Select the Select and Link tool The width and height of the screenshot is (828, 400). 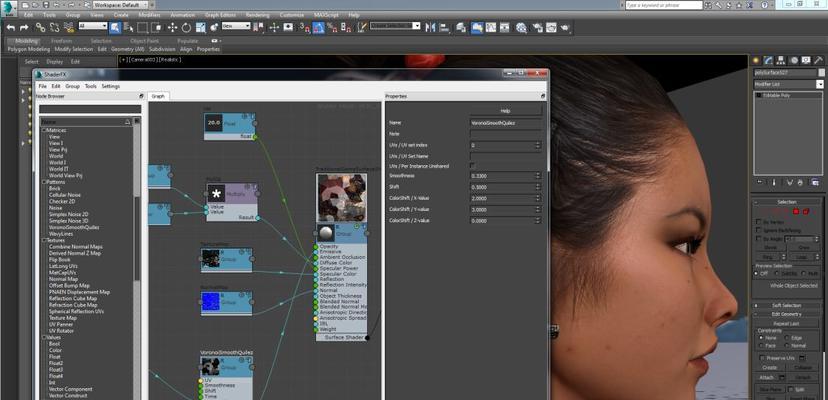point(40,27)
